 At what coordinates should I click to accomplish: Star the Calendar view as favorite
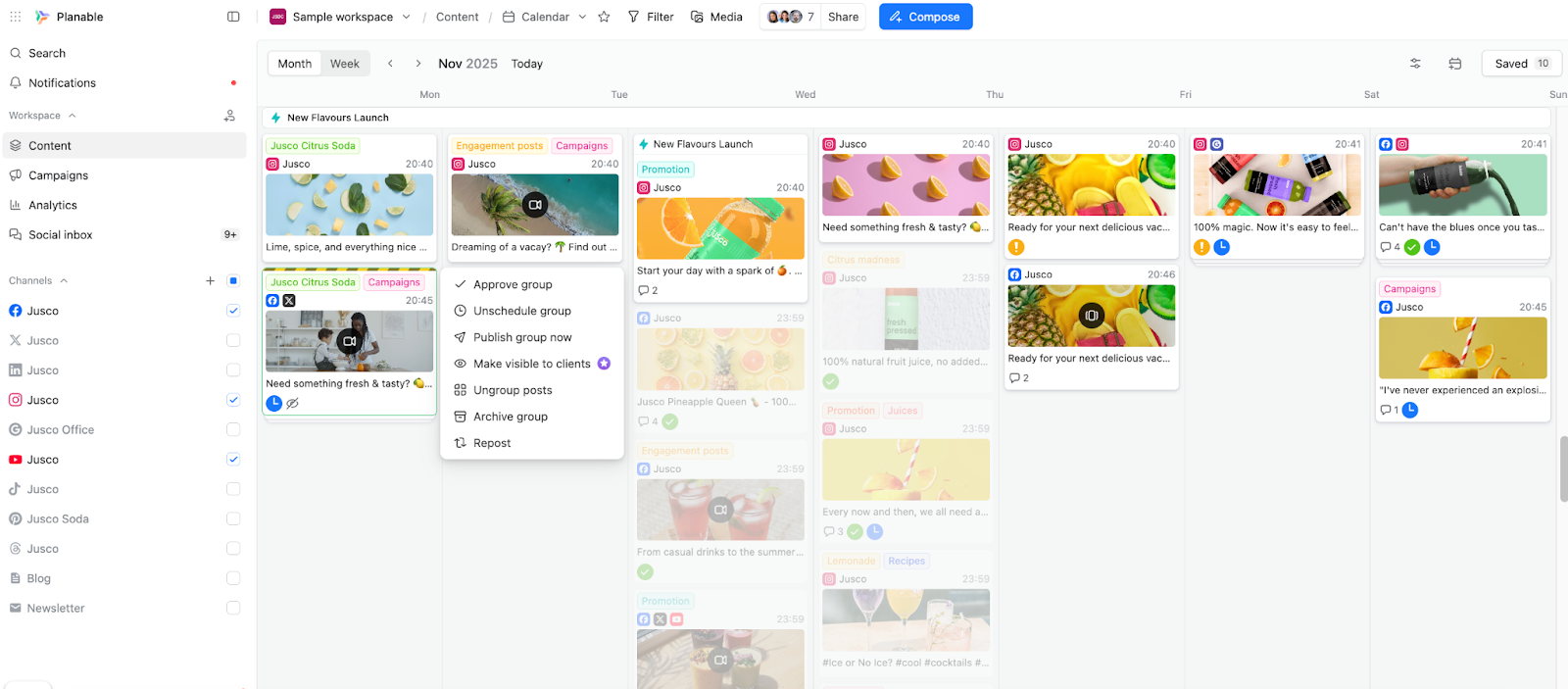604,17
